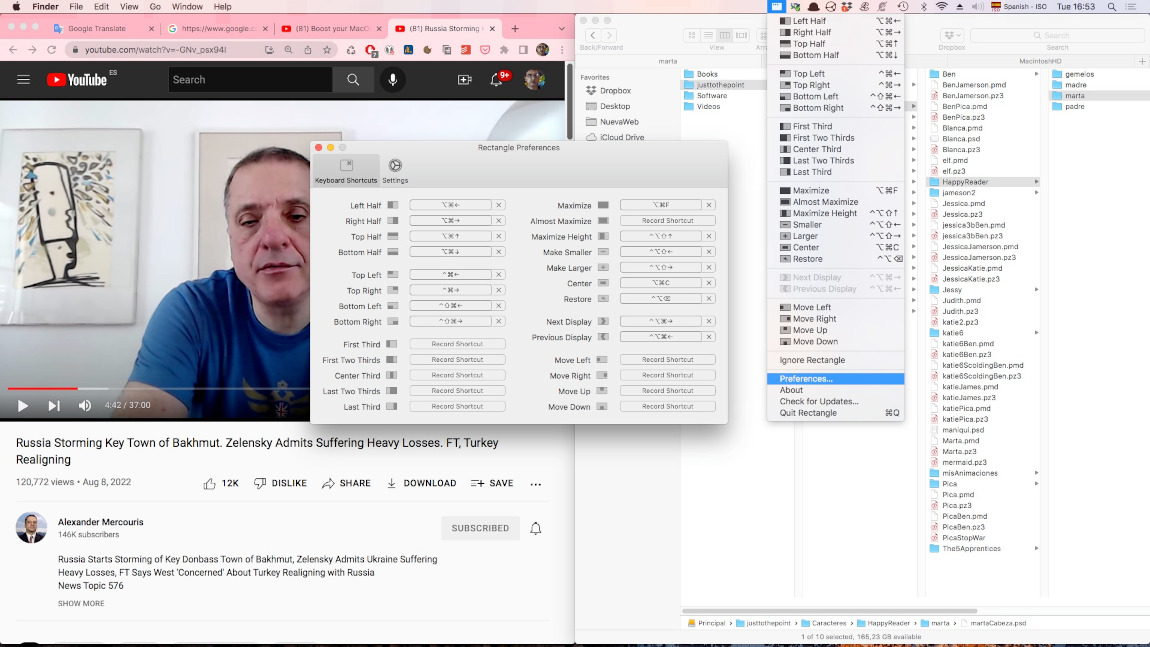
Task: Skip to next video in player
Action: [54, 405]
